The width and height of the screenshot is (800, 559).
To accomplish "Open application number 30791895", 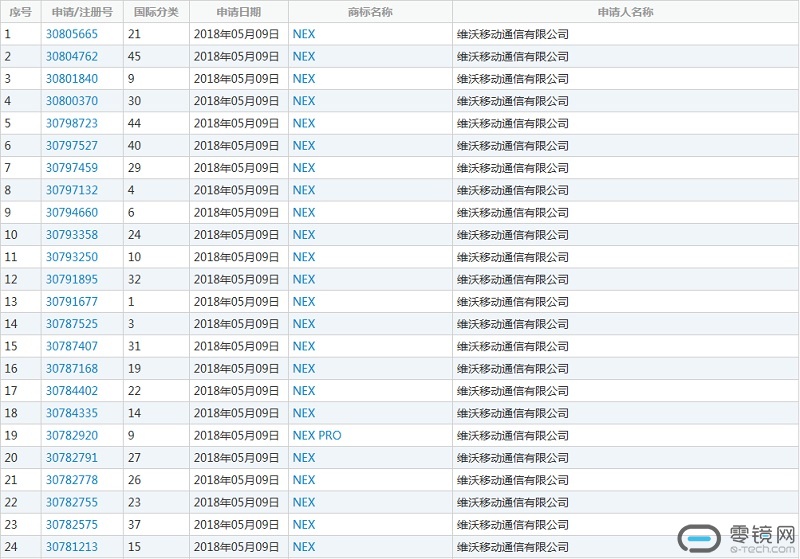I will [71, 280].
